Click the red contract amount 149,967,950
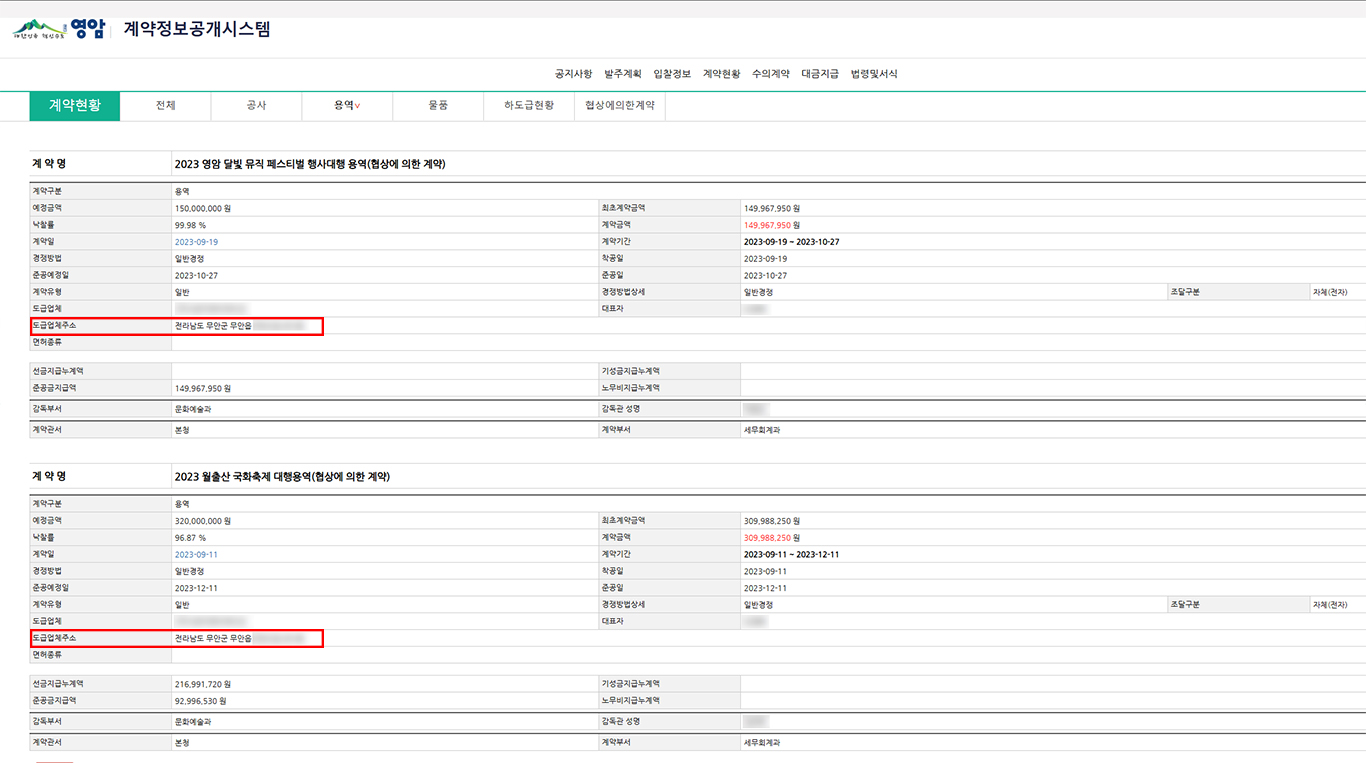The image size is (1366, 763). [767, 225]
